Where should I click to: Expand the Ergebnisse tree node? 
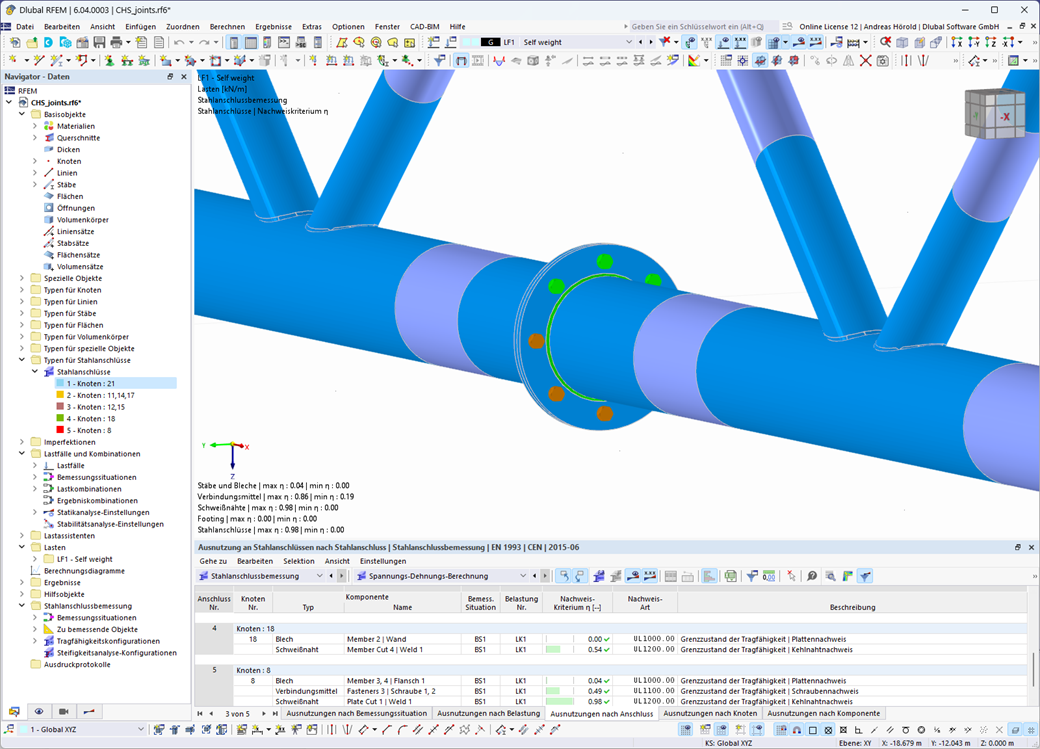pyautogui.click(x=22, y=582)
